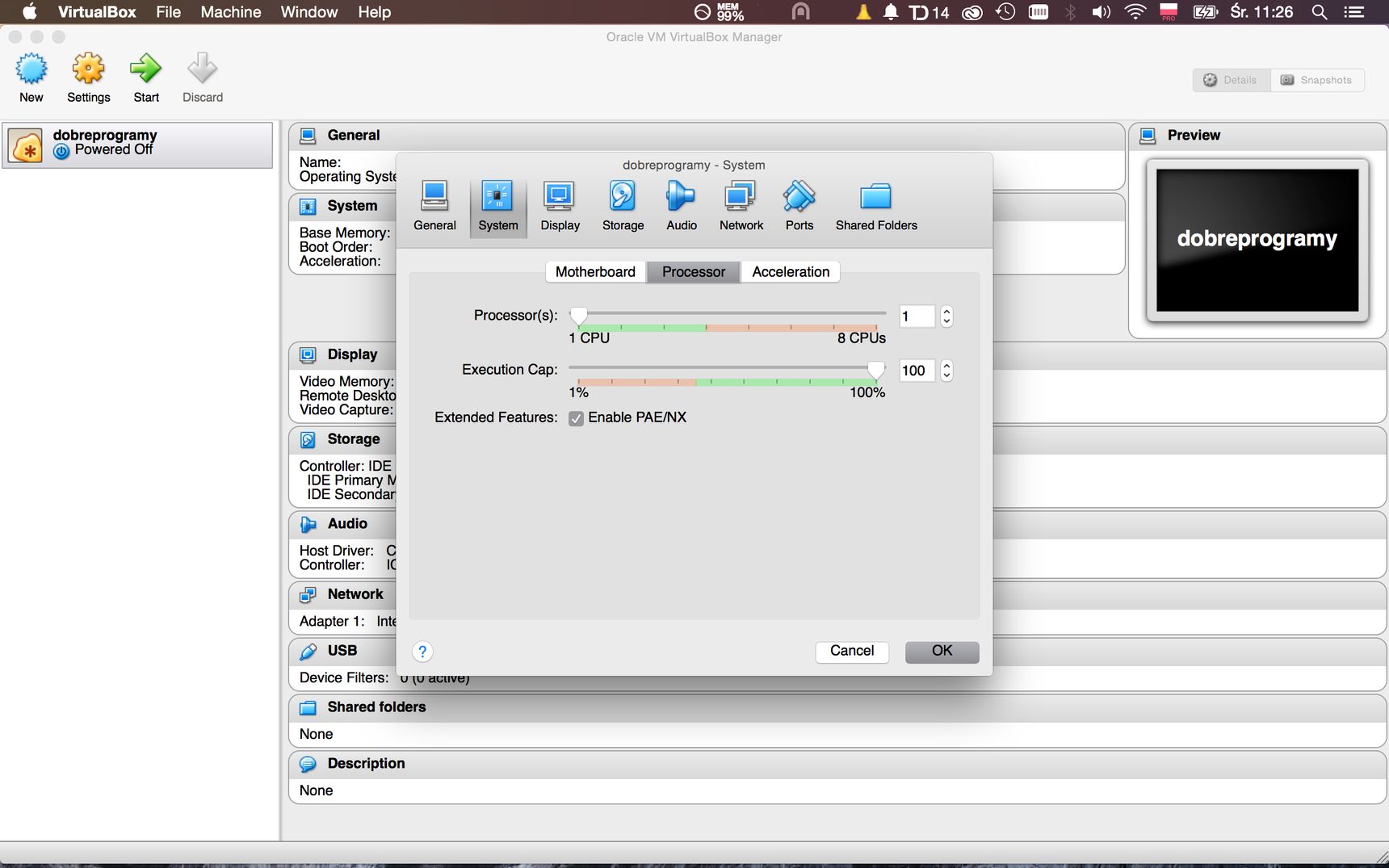Switch to the Motherboard tab
The width and height of the screenshot is (1389, 868).
[595, 272]
